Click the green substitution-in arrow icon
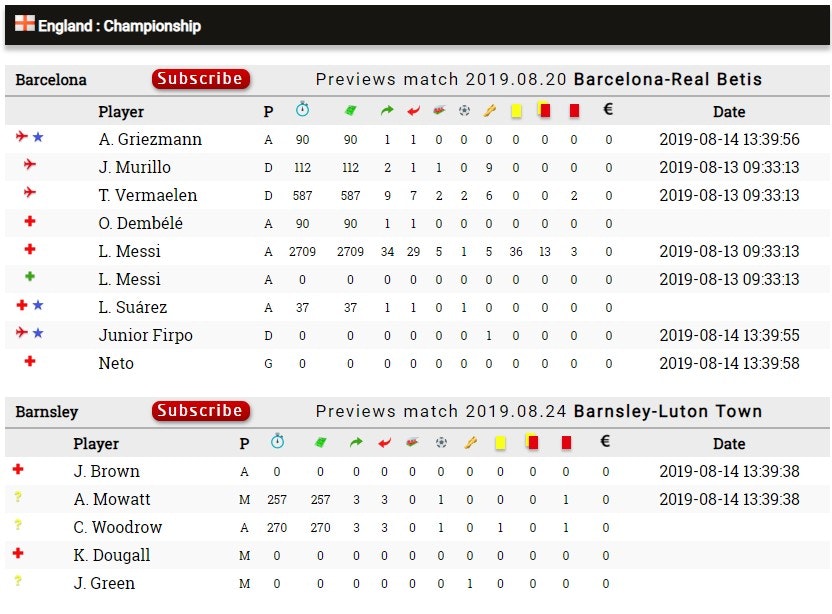 387,112
